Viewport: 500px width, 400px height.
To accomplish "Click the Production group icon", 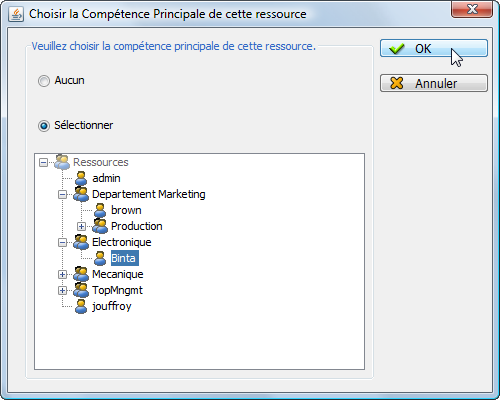I will 100,226.
